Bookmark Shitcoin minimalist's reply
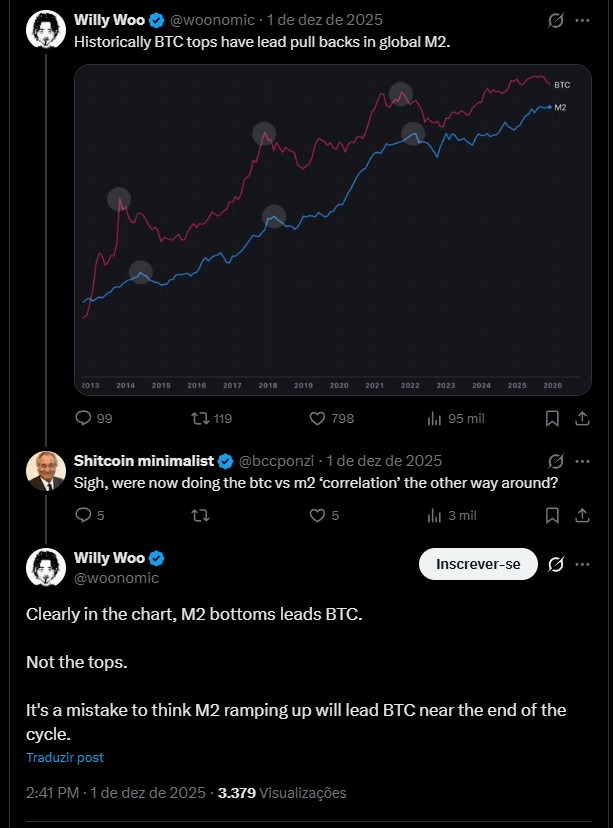Screen dimensions: 613x828 pos(552,515)
